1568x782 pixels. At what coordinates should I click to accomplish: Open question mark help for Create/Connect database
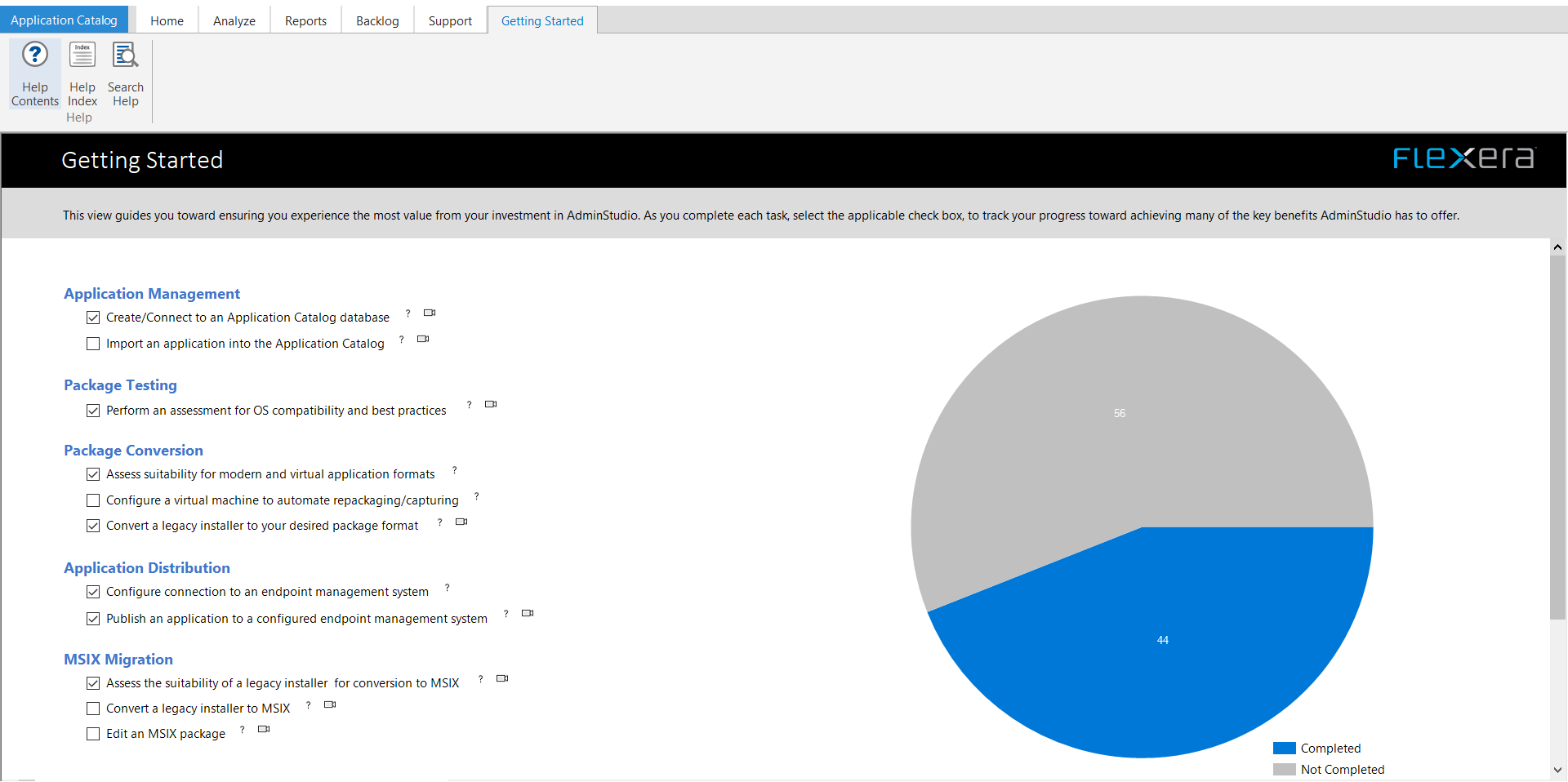pos(408,313)
